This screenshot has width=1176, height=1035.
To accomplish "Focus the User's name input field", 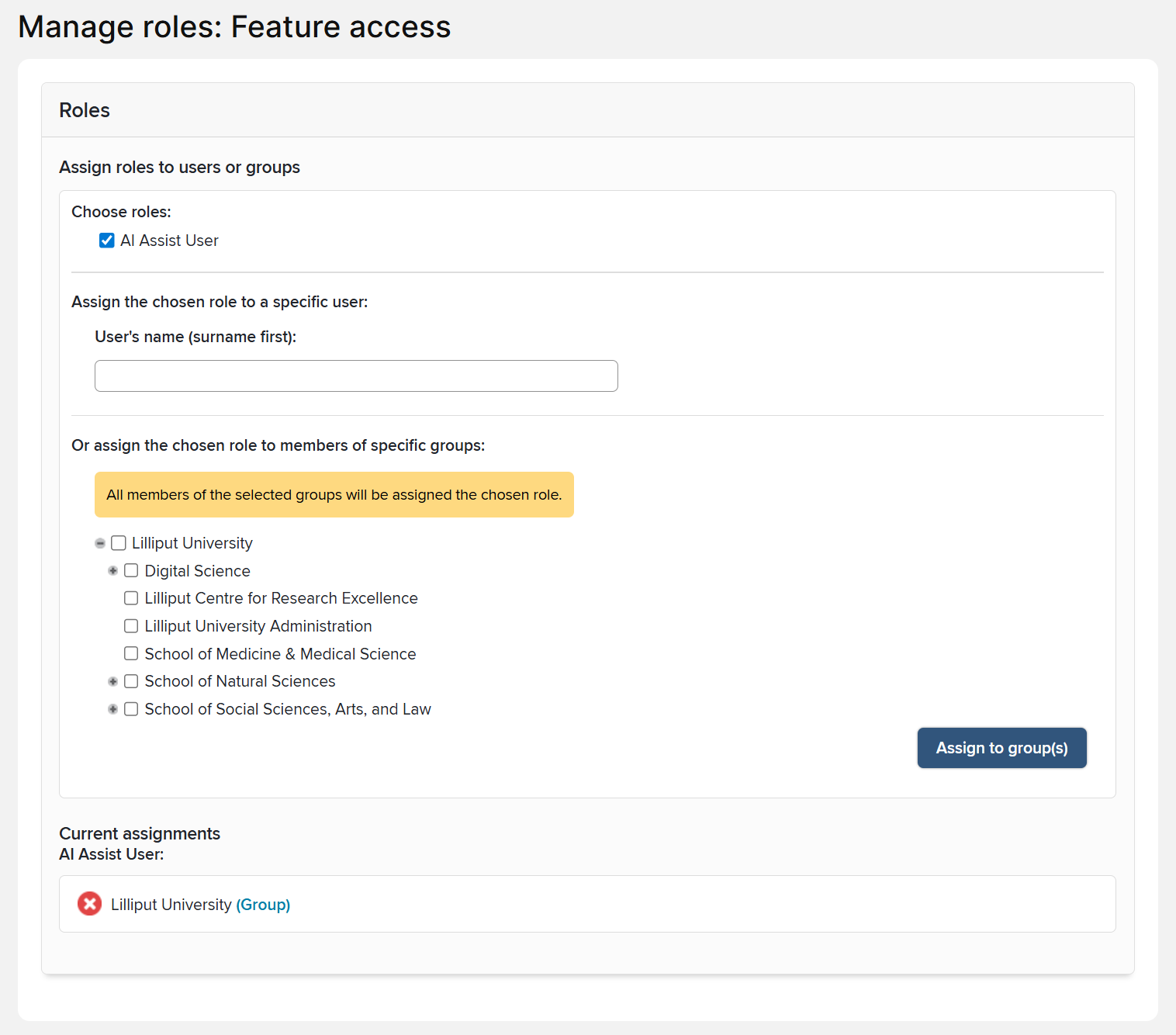I will click(356, 376).
